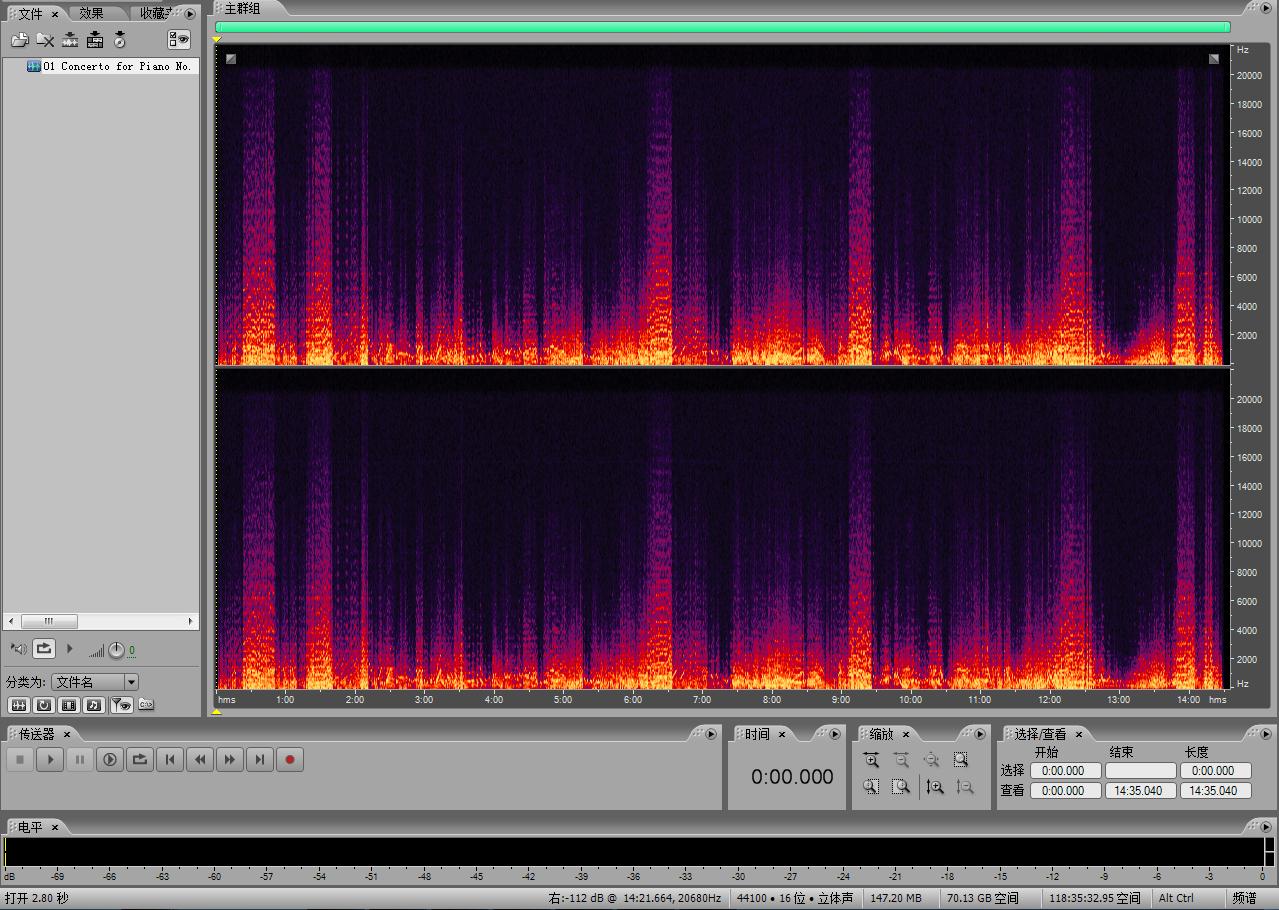Switch to the 收藏 (Favorites) tab
The height and width of the screenshot is (910, 1279).
tap(155, 13)
